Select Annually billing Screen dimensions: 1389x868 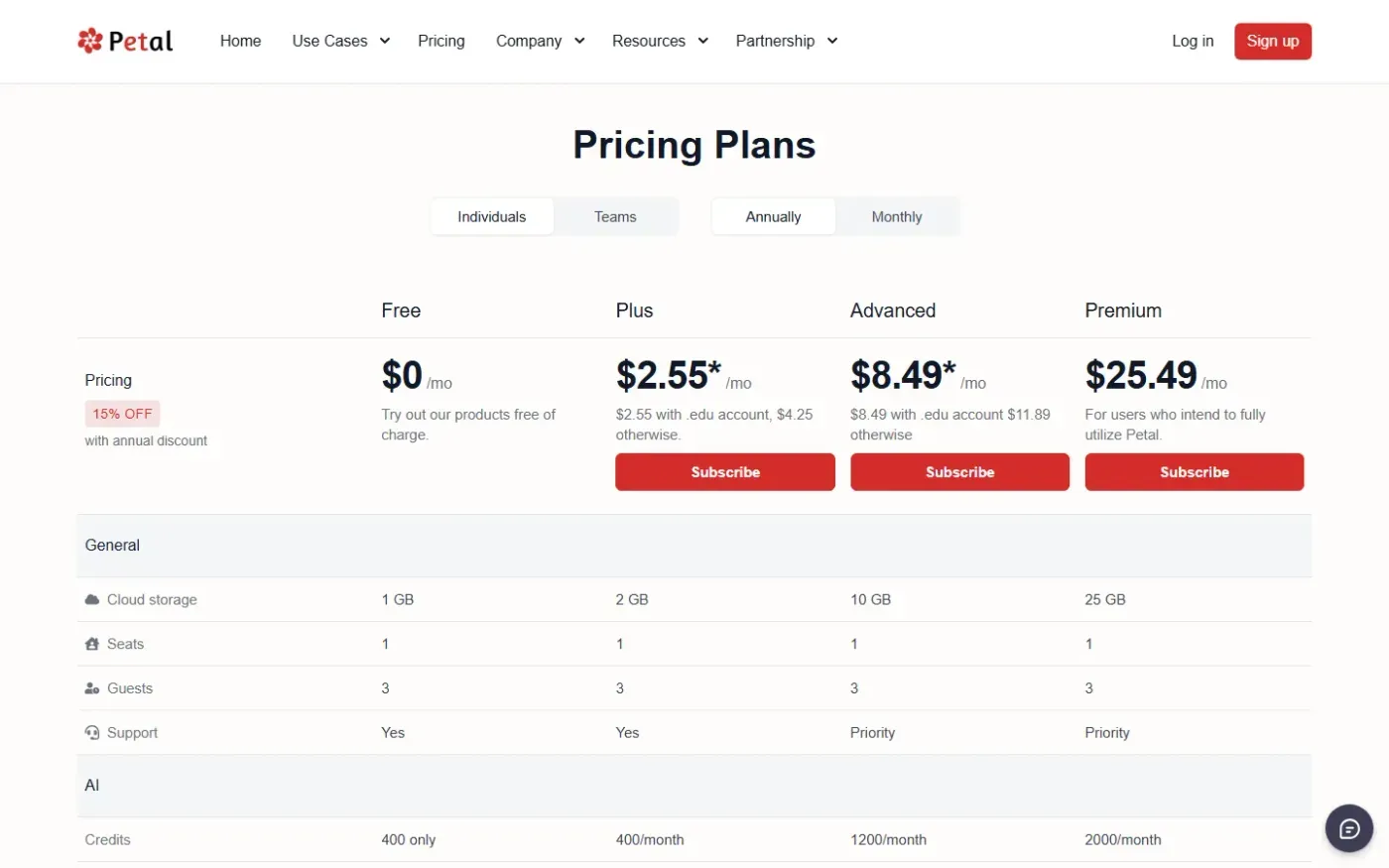[773, 216]
